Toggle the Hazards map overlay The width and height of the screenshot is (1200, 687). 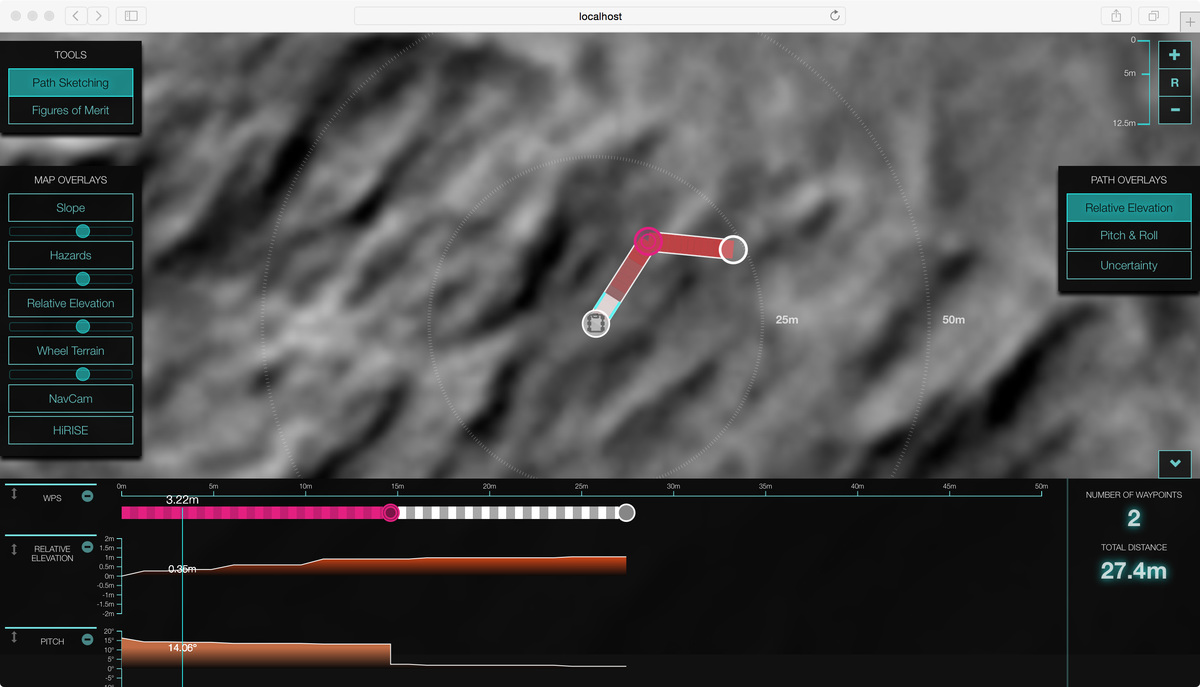[71, 256]
